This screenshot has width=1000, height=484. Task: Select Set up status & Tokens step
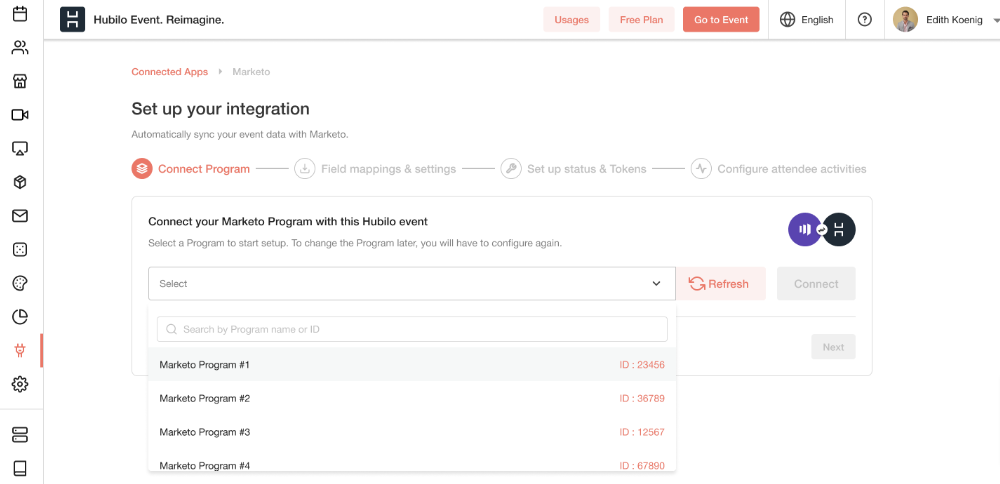coord(573,169)
